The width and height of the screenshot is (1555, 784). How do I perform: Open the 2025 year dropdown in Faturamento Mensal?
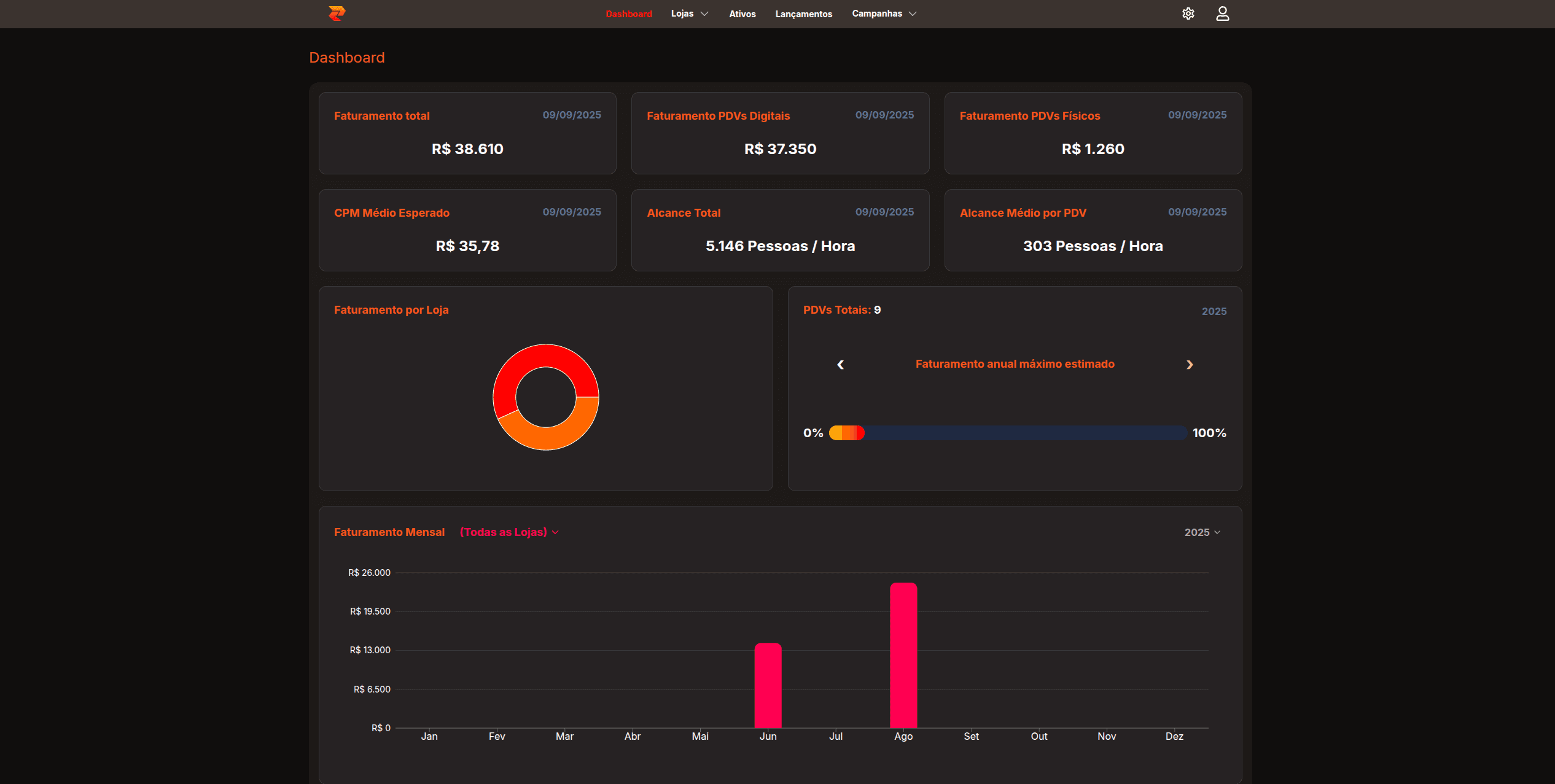pyautogui.click(x=1201, y=532)
